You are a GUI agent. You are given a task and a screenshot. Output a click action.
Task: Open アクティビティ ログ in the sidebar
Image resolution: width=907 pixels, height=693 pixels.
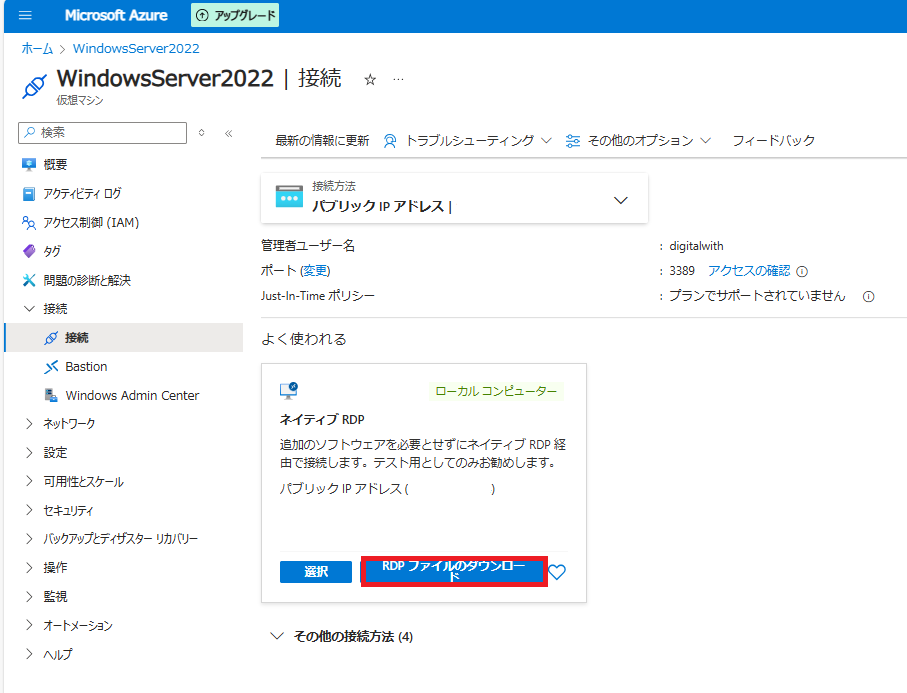click(82, 194)
